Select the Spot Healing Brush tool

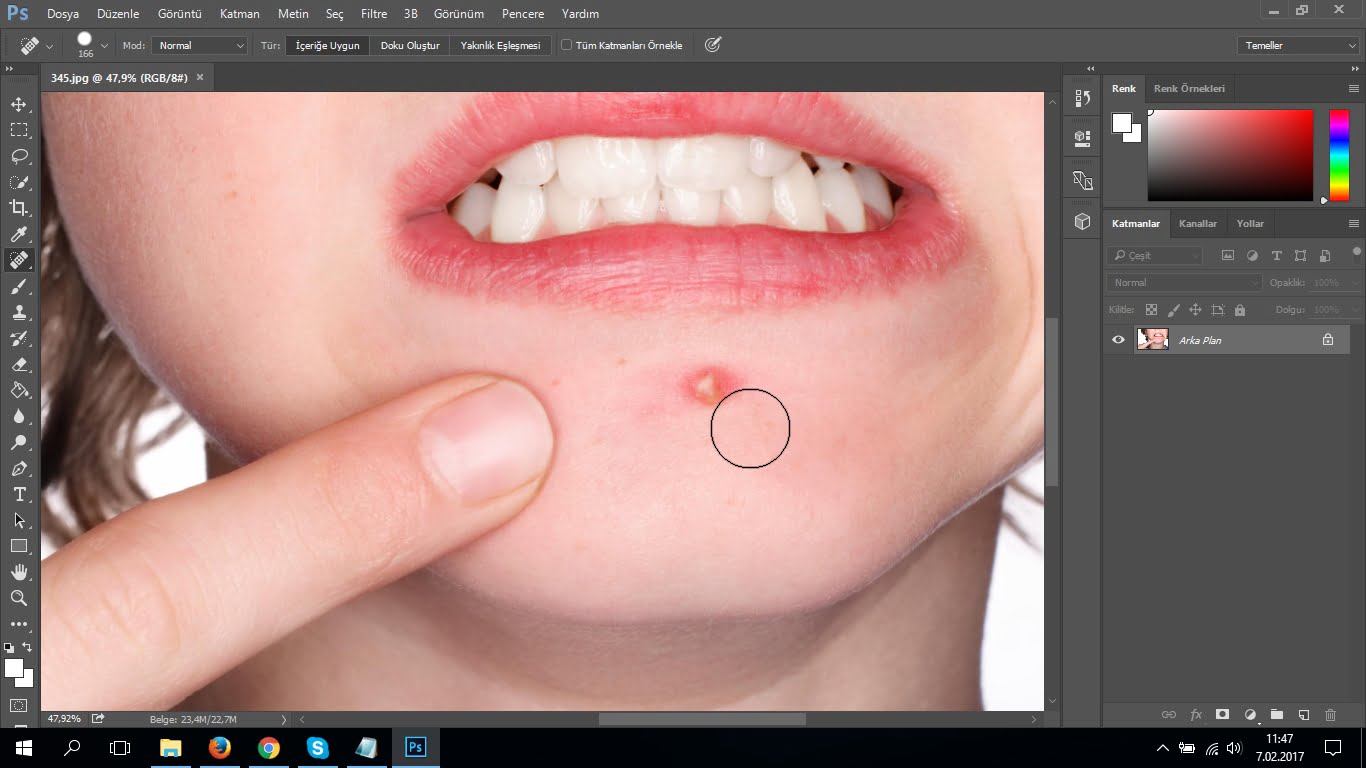(x=18, y=260)
